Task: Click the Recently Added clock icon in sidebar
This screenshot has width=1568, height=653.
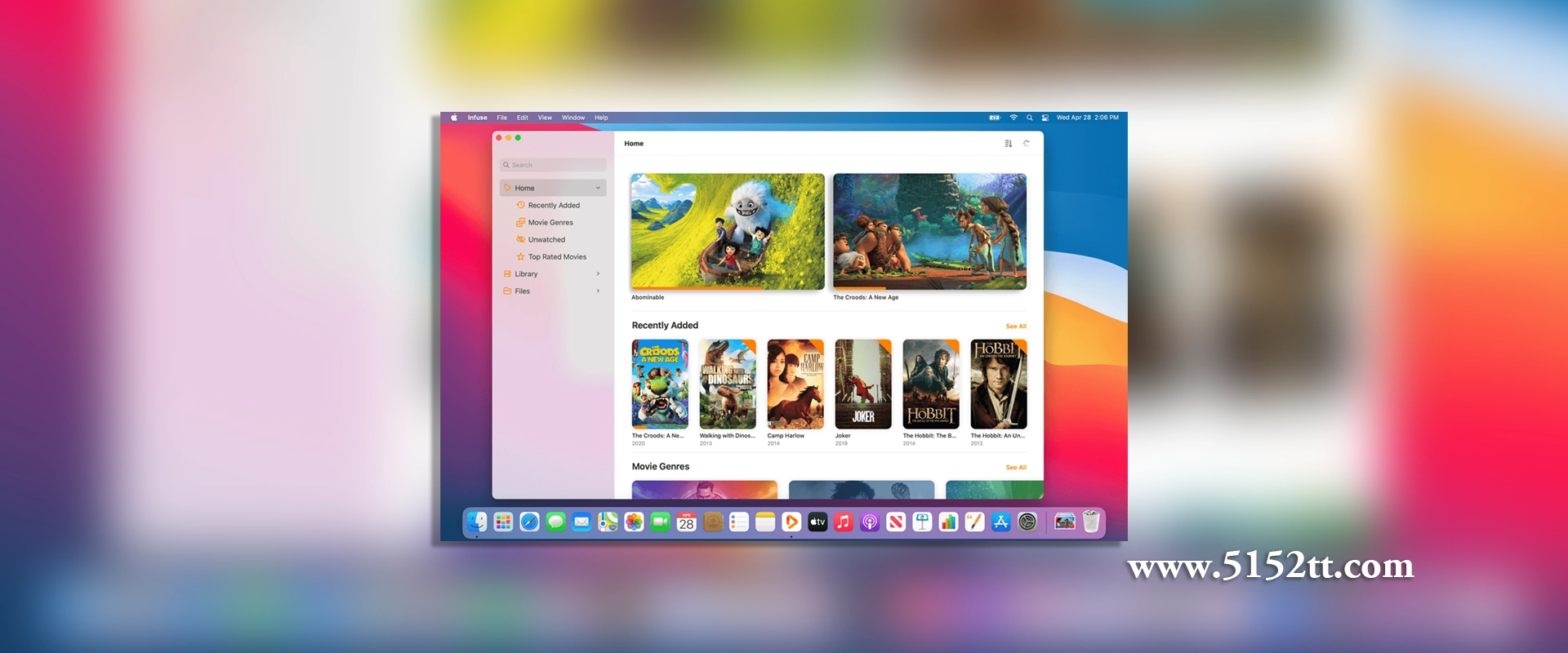Action: click(x=520, y=205)
